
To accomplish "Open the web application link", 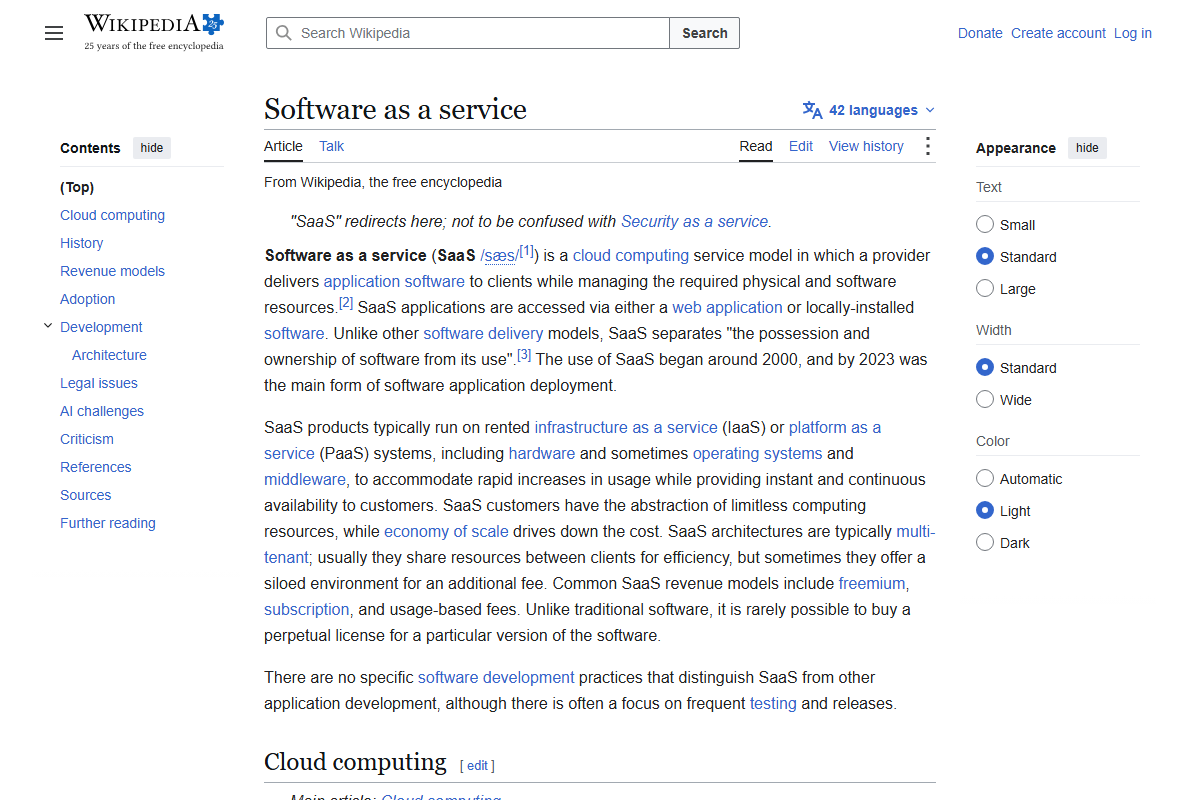I will 727,307.
